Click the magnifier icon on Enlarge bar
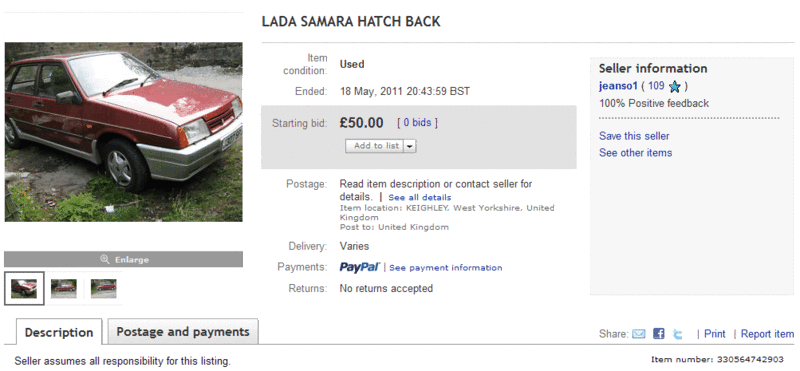The height and width of the screenshot is (371, 800). tap(105, 259)
